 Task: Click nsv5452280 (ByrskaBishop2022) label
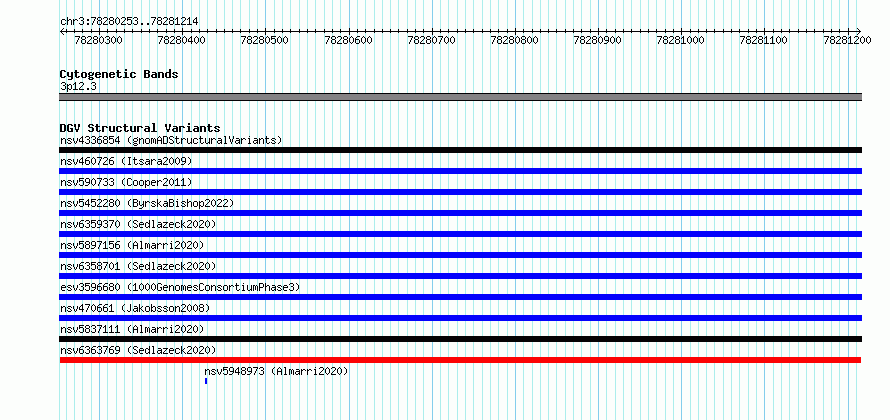pyautogui.click(x=147, y=203)
